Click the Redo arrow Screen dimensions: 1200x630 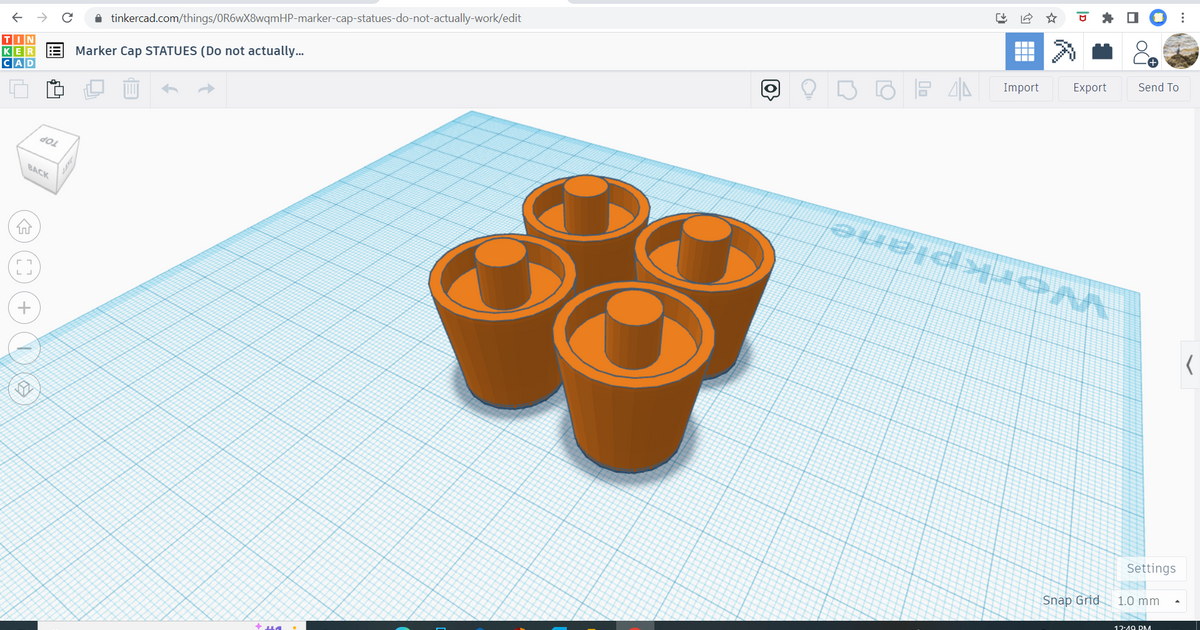pyautogui.click(x=206, y=90)
